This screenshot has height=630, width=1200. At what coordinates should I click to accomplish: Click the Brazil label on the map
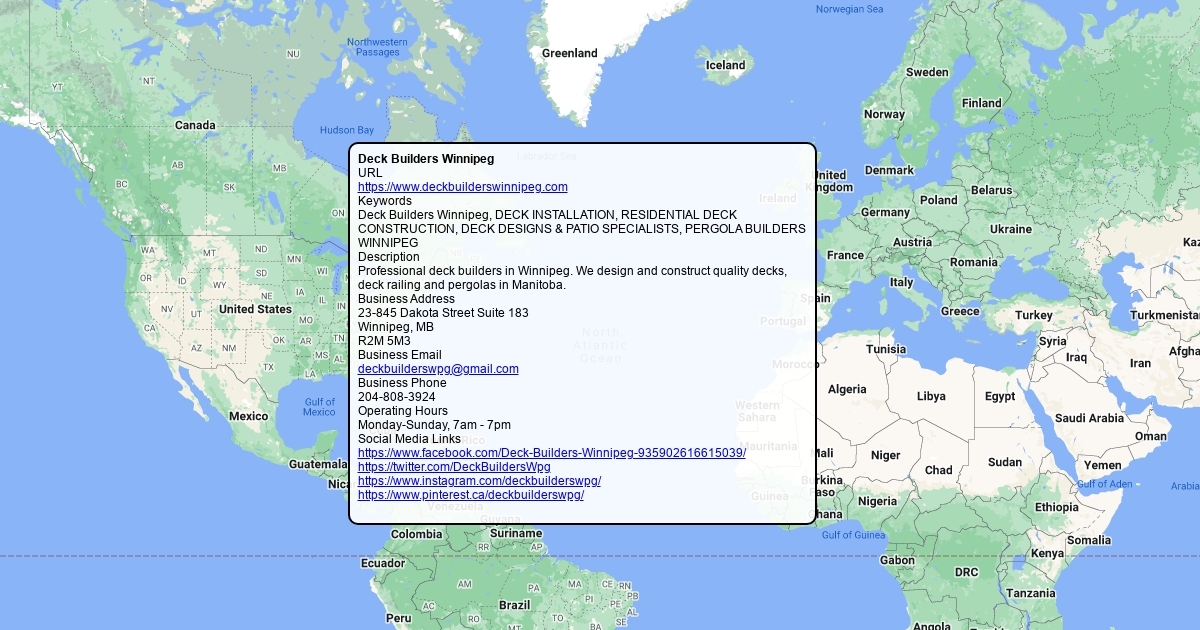[x=514, y=605]
